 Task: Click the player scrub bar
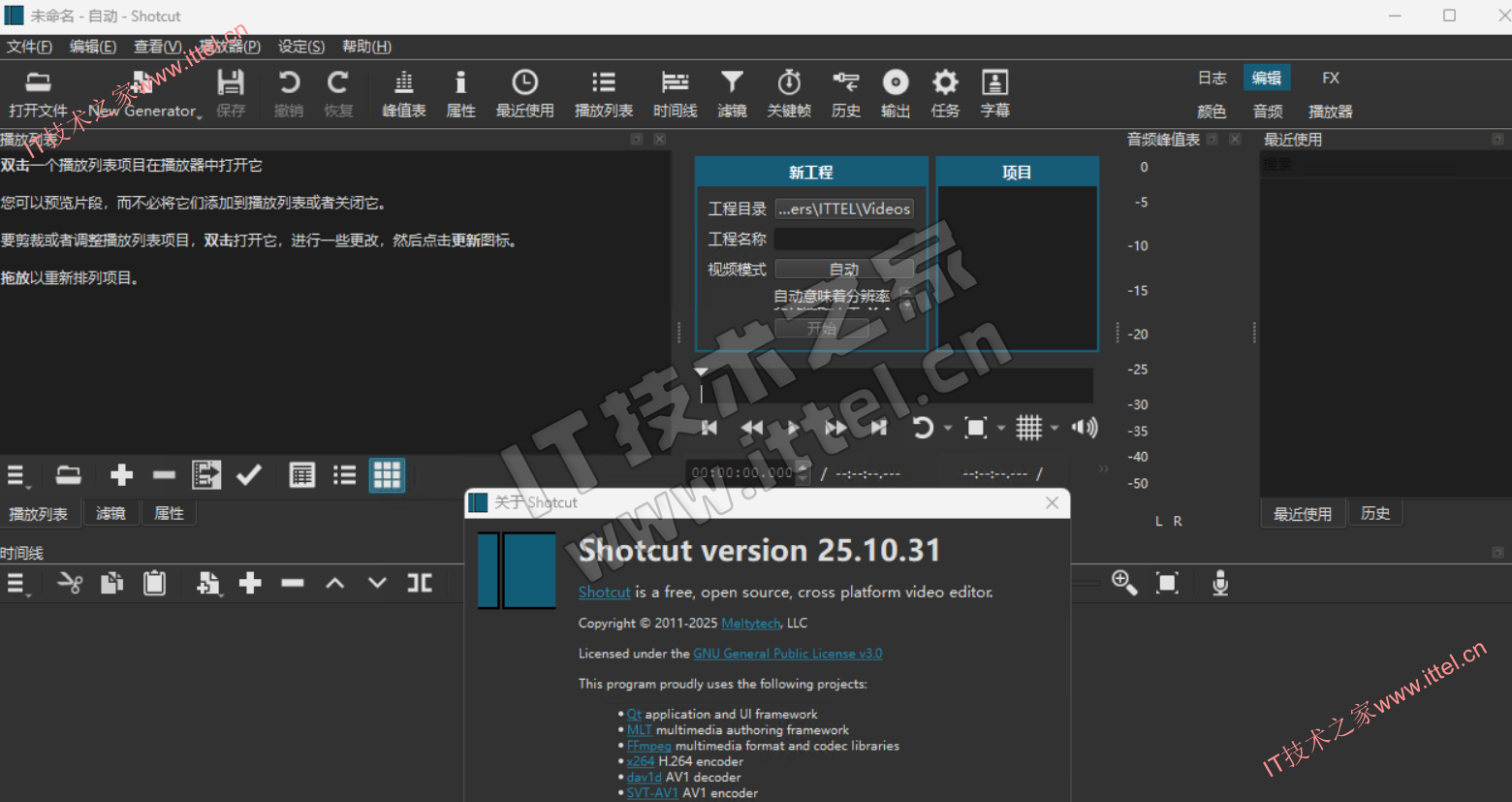click(x=897, y=386)
